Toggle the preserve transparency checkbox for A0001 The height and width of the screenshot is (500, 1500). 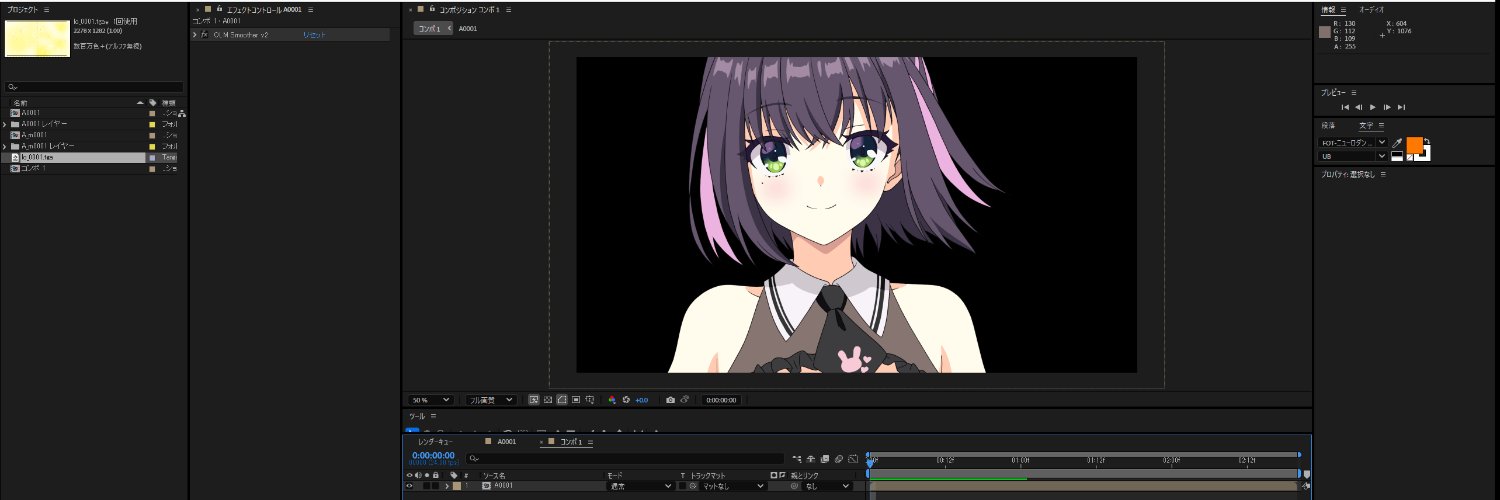683,485
